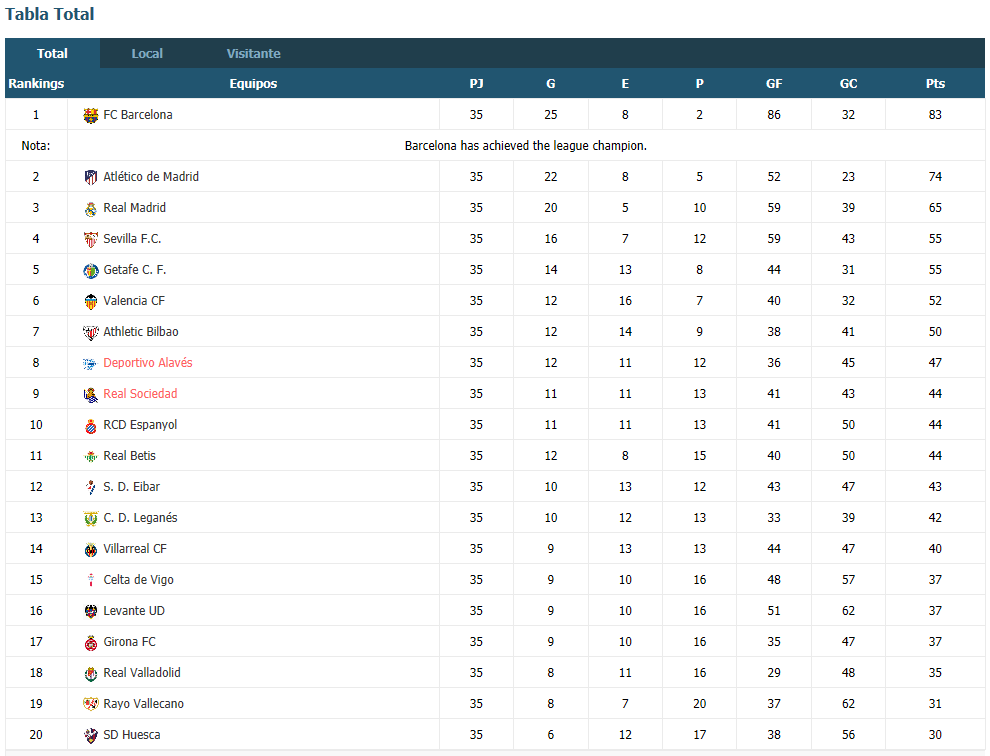Screen dimensions: 990x756
Task: Click the Rayo Vallecano crest icon
Action: tap(91, 704)
